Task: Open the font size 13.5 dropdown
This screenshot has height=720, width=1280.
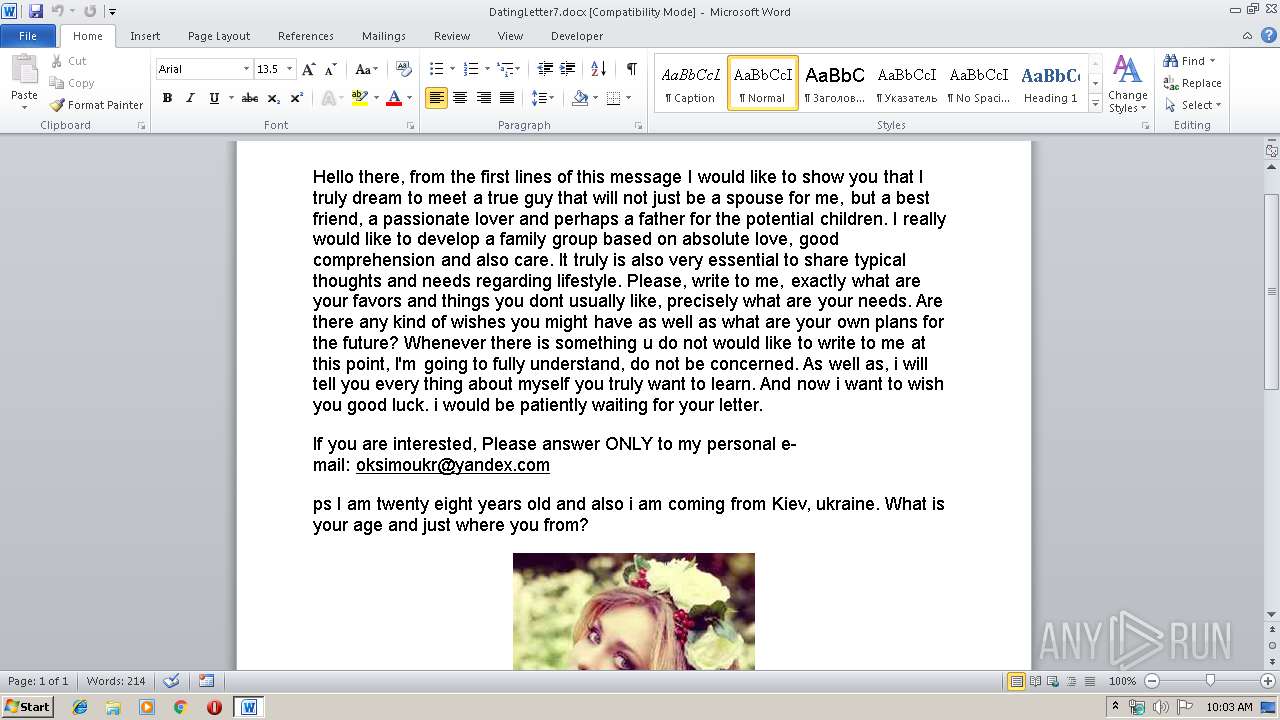Action: [290, 69]
